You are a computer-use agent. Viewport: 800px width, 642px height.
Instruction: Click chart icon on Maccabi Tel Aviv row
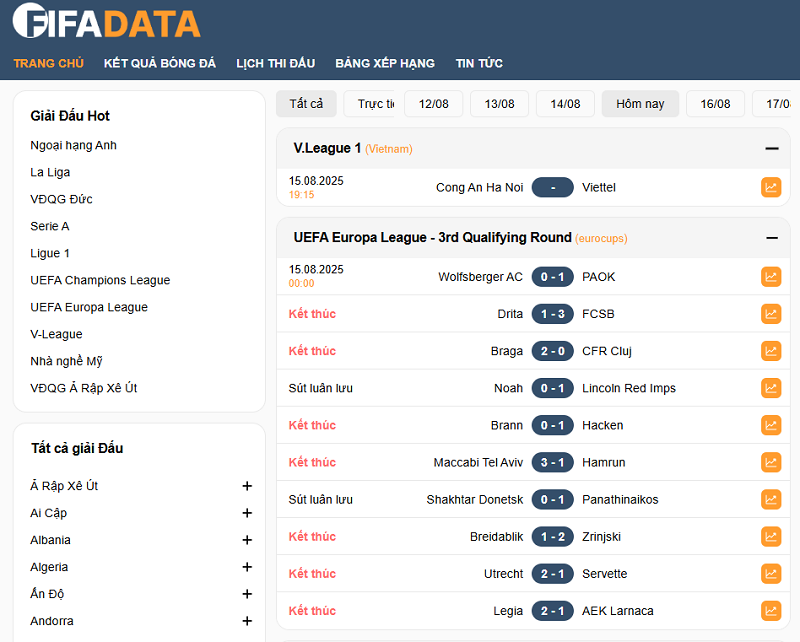770,462
